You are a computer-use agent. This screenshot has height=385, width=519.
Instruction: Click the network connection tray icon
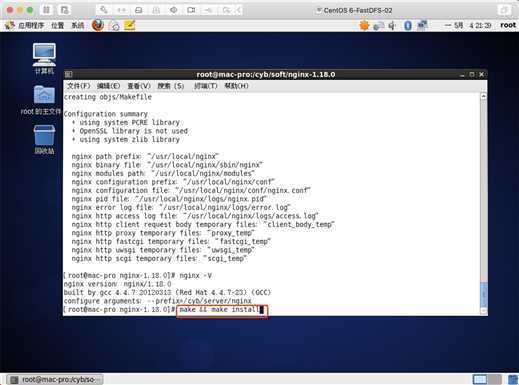378,26
